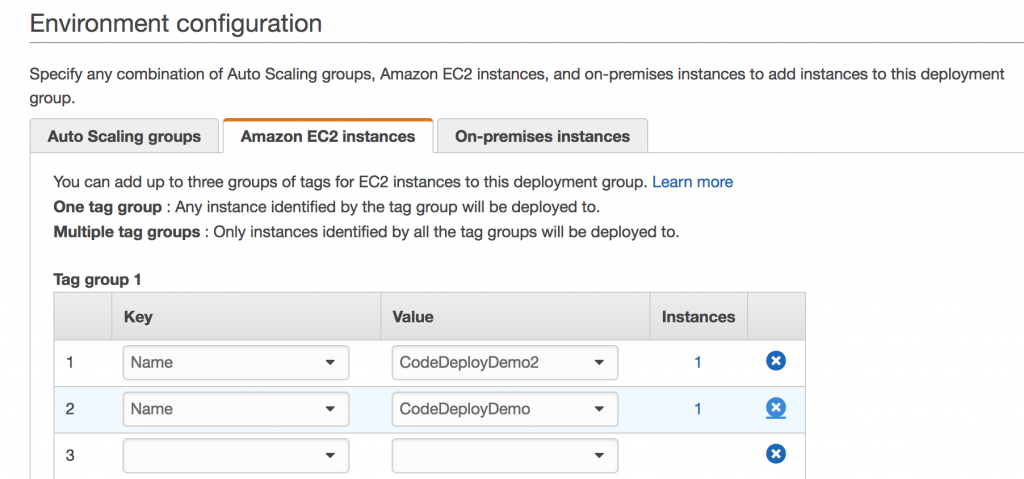Click the Instances column header

(x=698, y=316)
